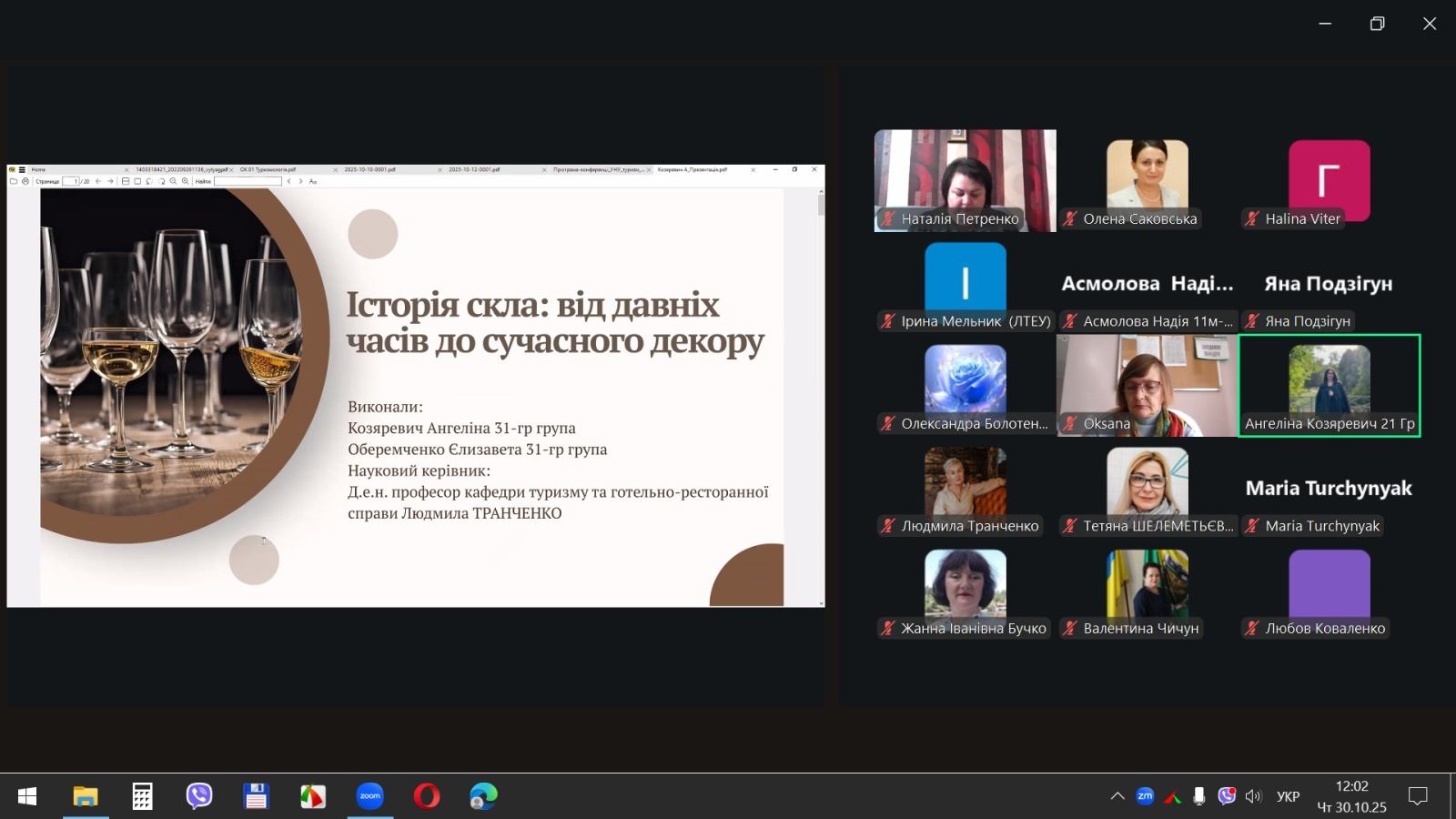
Task: Click the Zoom icon in the taskbar
Action: pos(369,796)
